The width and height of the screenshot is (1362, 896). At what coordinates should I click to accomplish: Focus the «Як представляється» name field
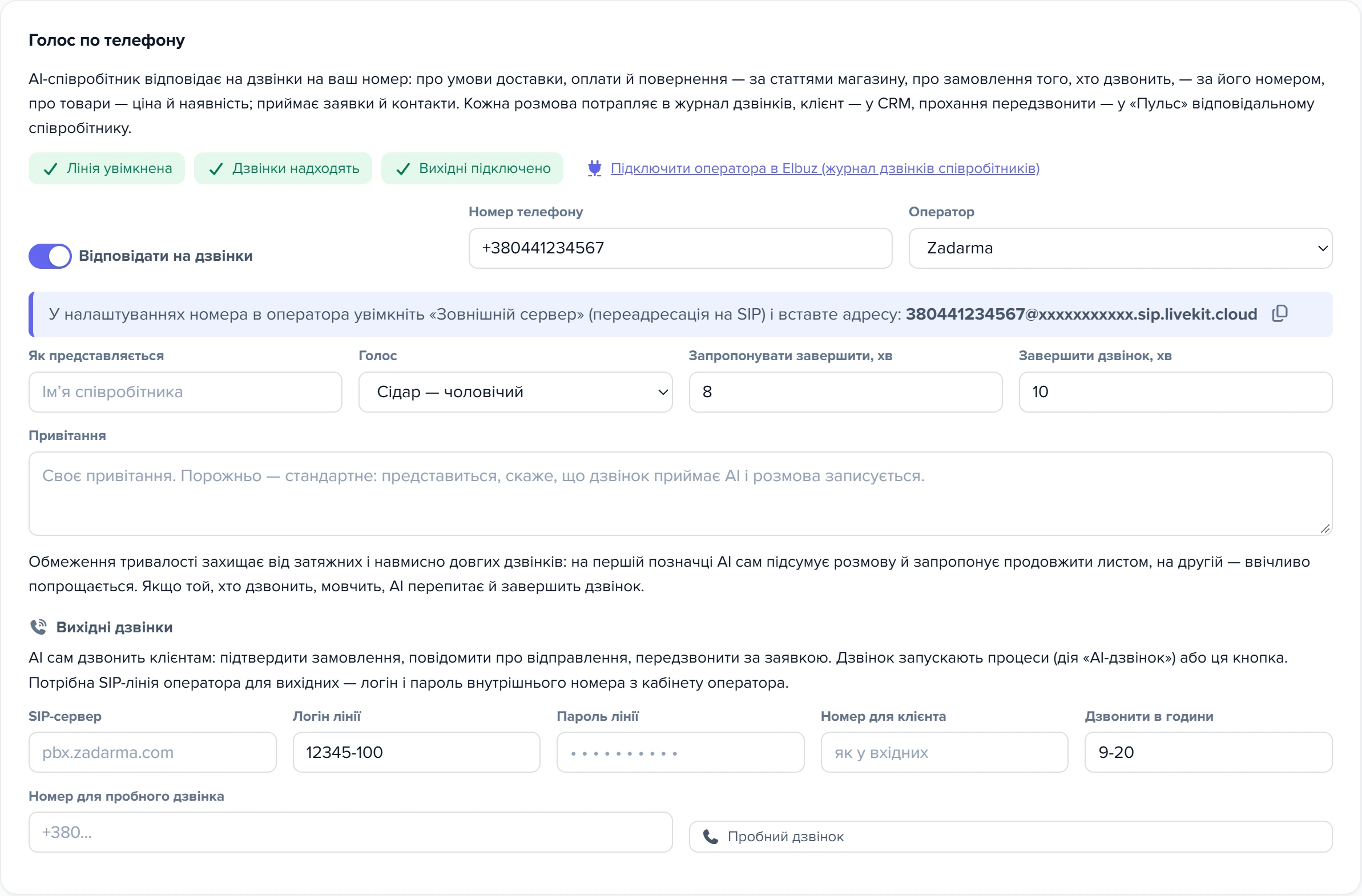(x=186, y=392)
